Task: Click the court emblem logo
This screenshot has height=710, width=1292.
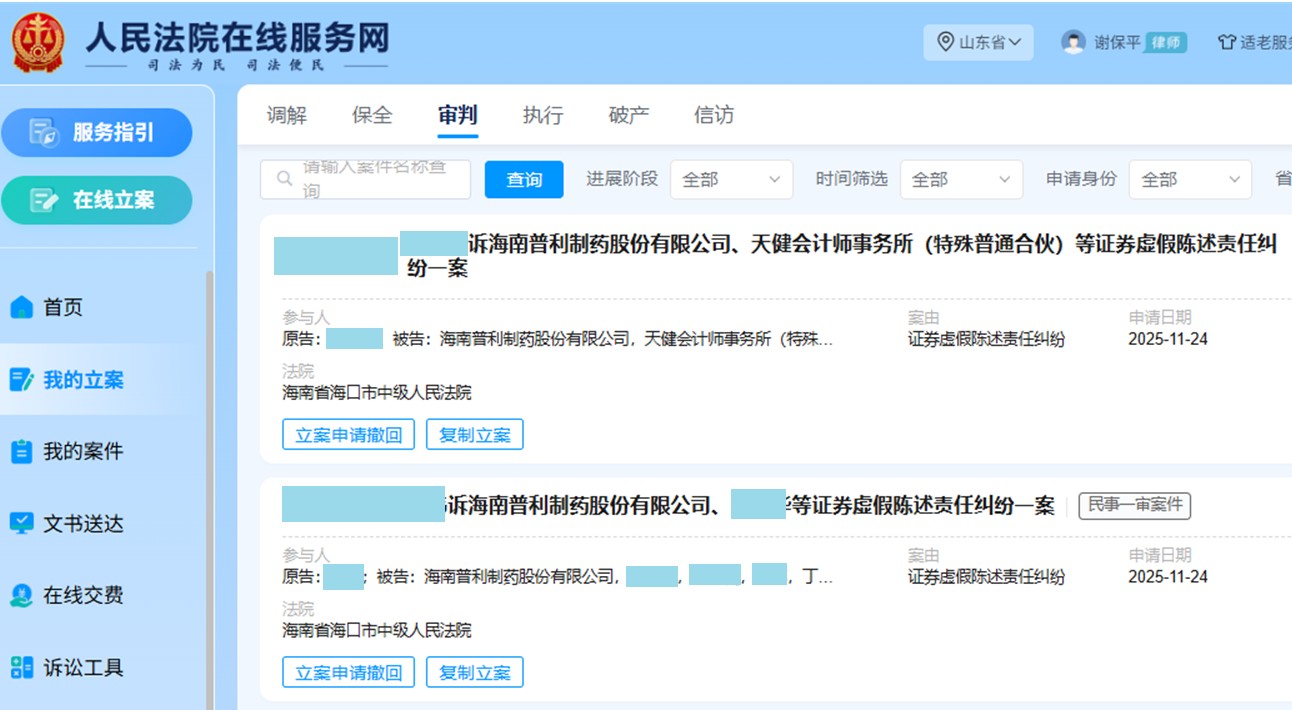Action: (x=39, y=43)
